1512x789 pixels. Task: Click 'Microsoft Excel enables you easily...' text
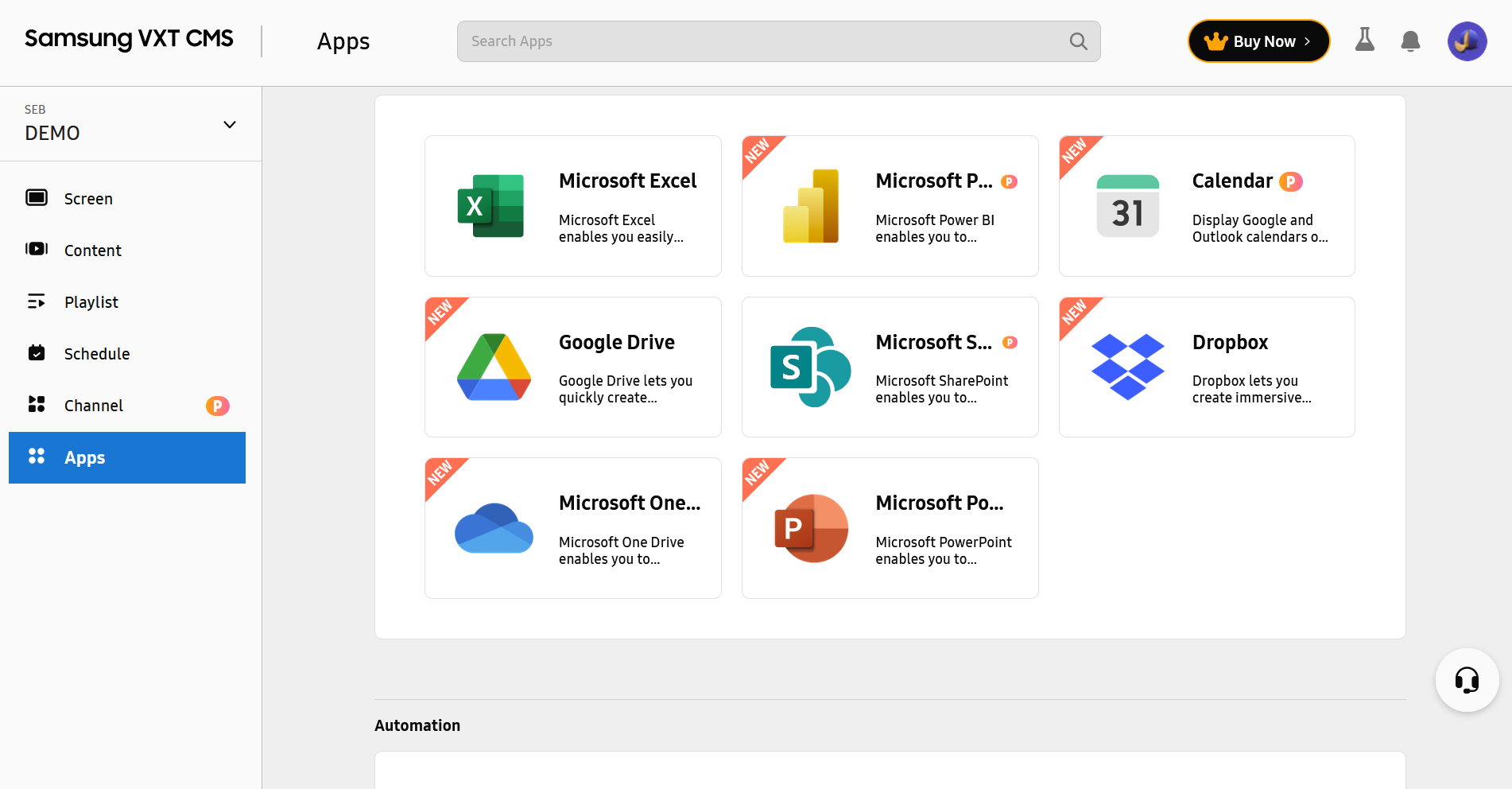point(621,228)
